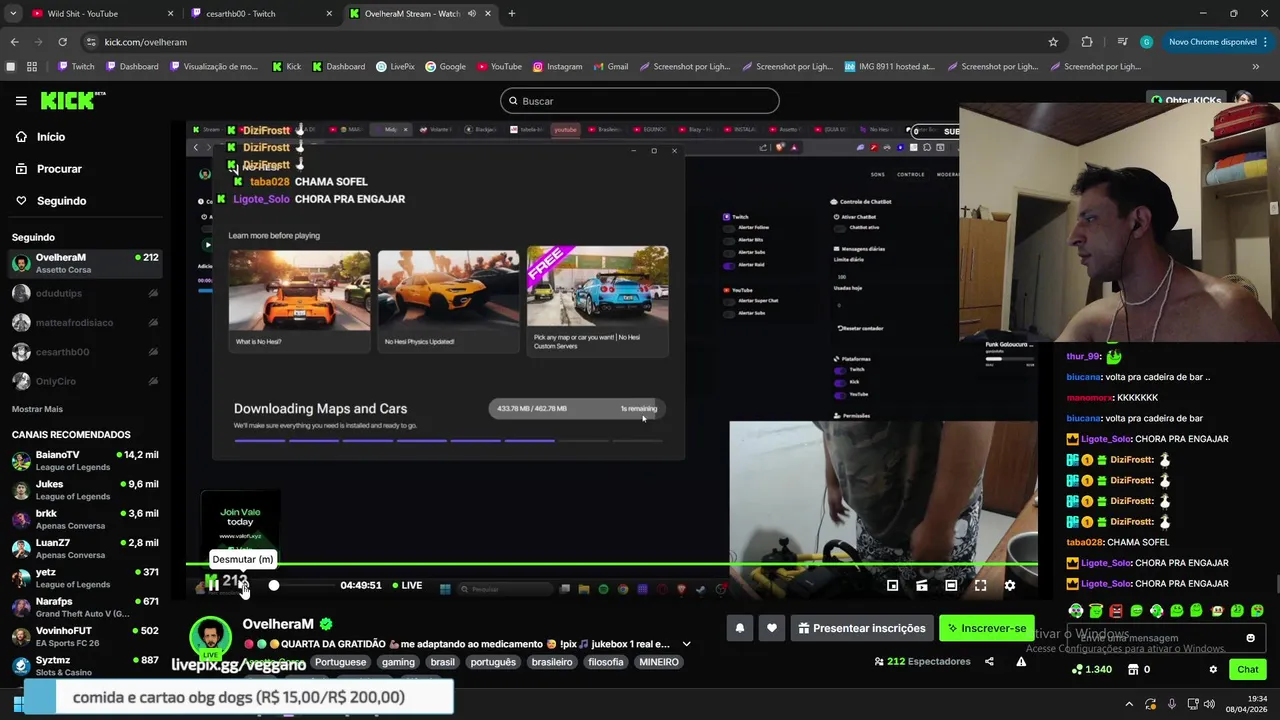Image resolution: width=1280 pixels, height=720 pixels.
Task: Open the Chrome extensions puzzle icon
Action: pos(1087,42)
